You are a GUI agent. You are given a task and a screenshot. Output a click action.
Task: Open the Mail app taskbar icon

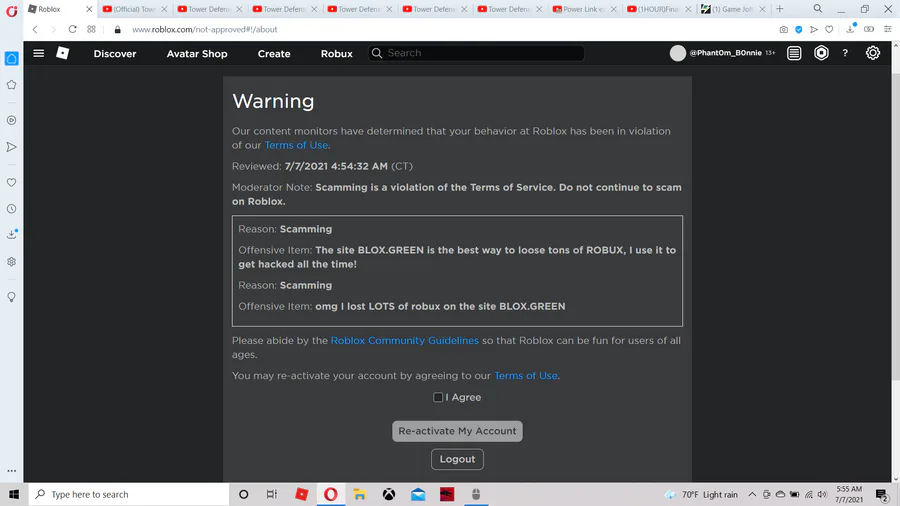tap(418, 494)
